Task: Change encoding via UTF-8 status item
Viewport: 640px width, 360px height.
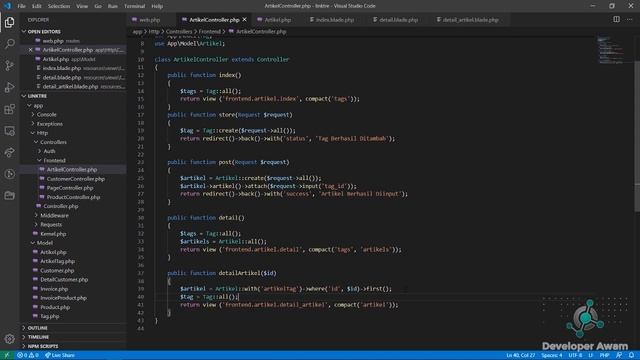Action: tap(575, 355)
